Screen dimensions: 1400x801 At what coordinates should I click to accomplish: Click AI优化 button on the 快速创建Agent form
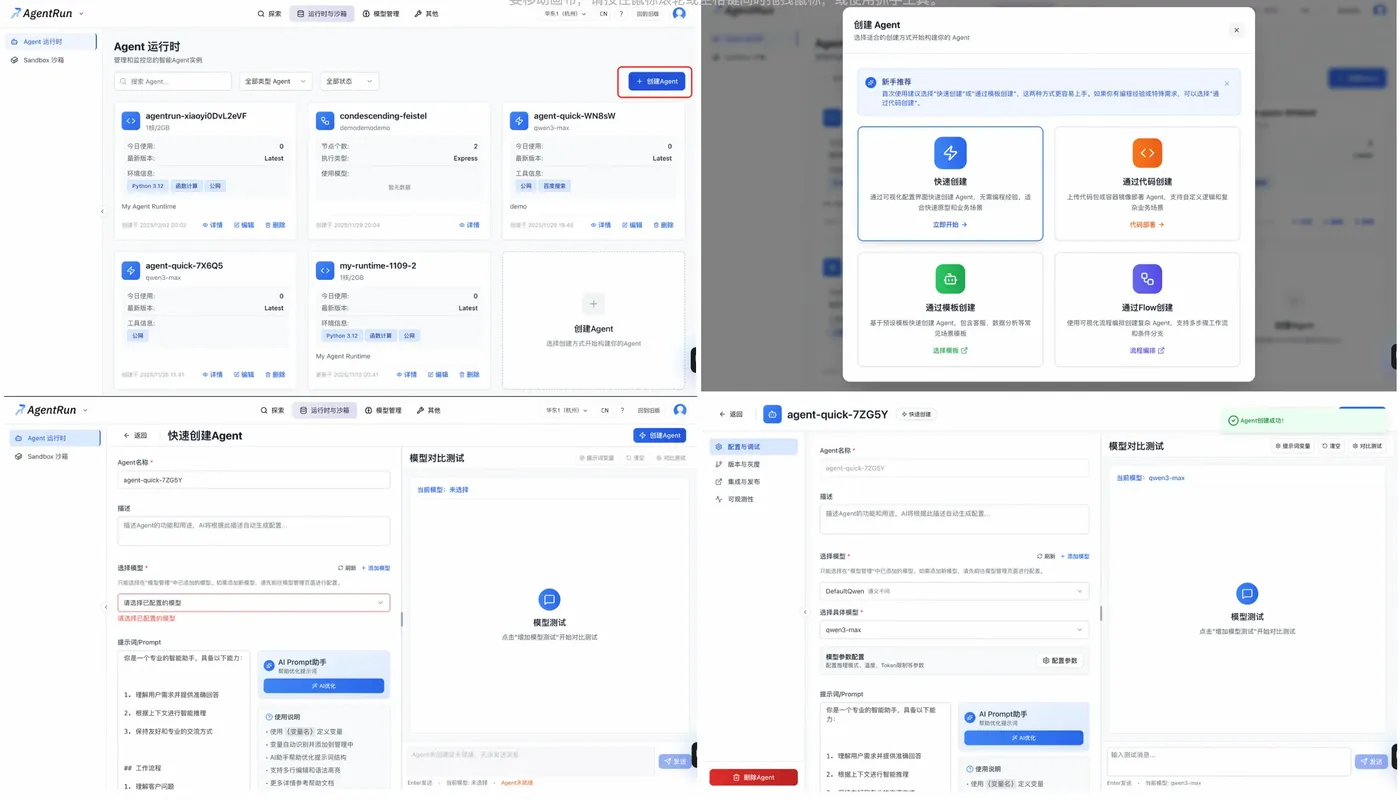(323, 686)
